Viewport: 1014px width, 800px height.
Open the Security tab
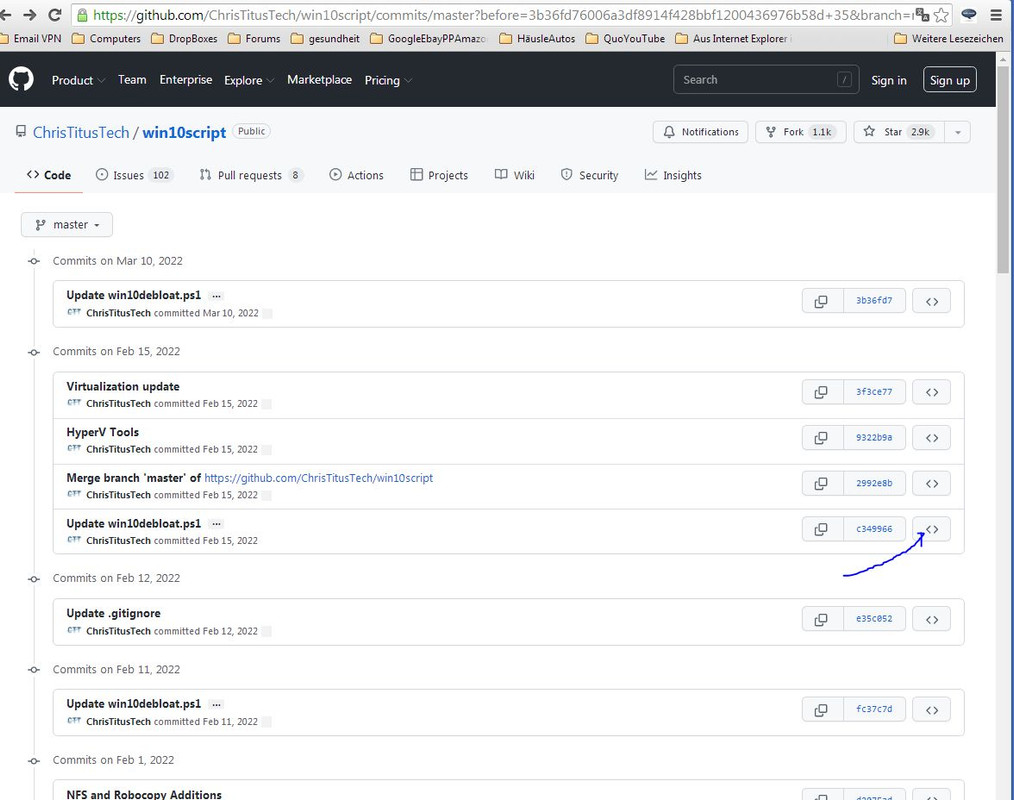pos(589,175)
